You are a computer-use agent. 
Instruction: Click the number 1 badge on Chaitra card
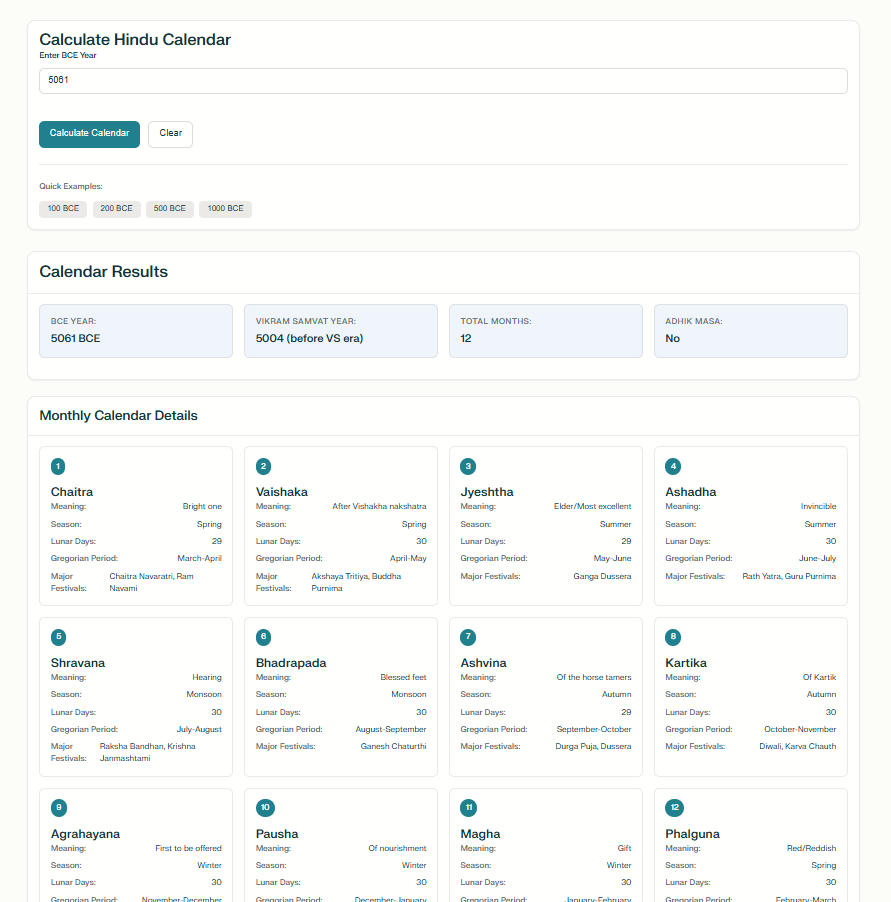tap(58, 466)
